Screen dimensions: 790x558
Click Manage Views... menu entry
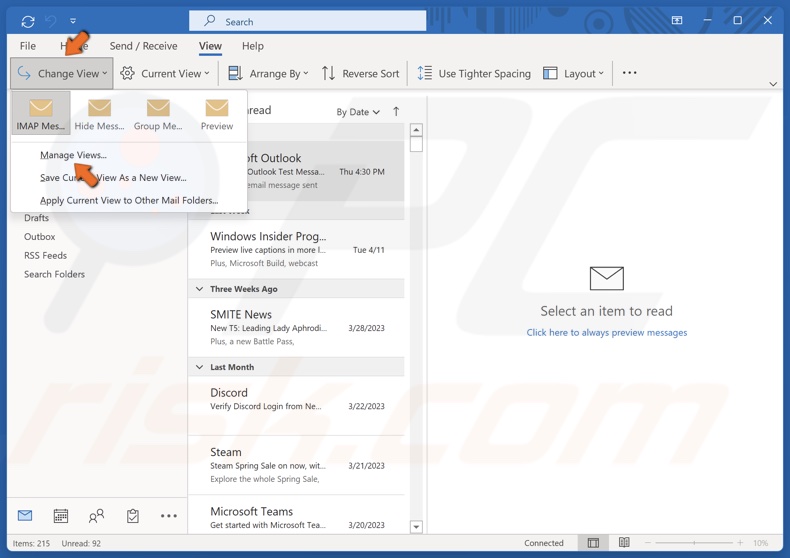point(73,155)
